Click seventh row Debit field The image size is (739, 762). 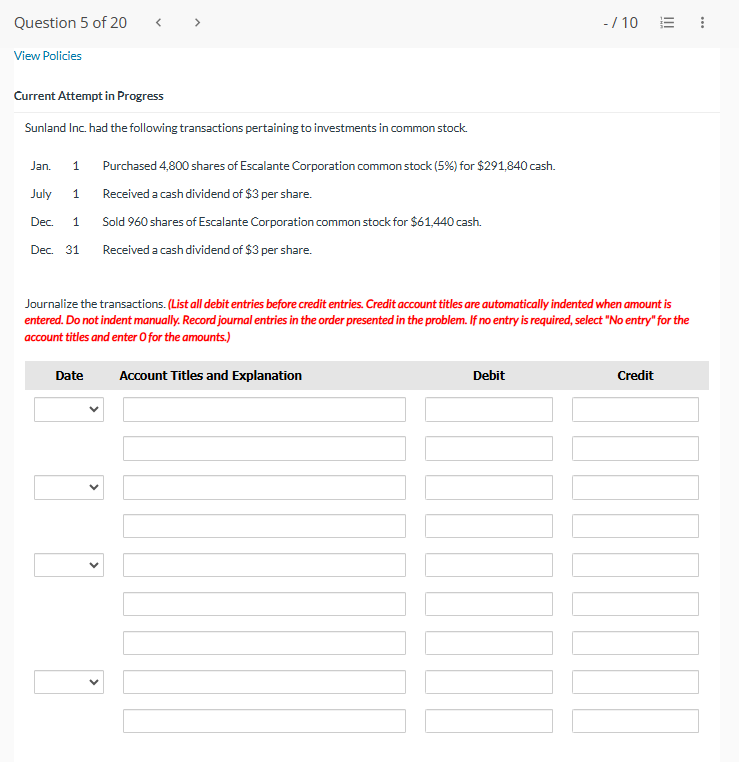coord(489,643)
